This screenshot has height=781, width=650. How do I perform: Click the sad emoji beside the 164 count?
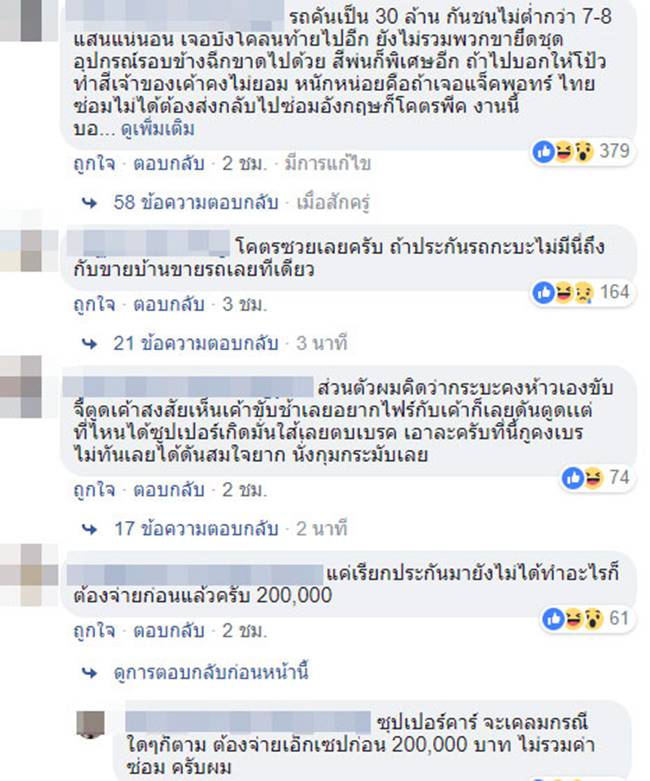pyautogui.click(x=584, y=292)
